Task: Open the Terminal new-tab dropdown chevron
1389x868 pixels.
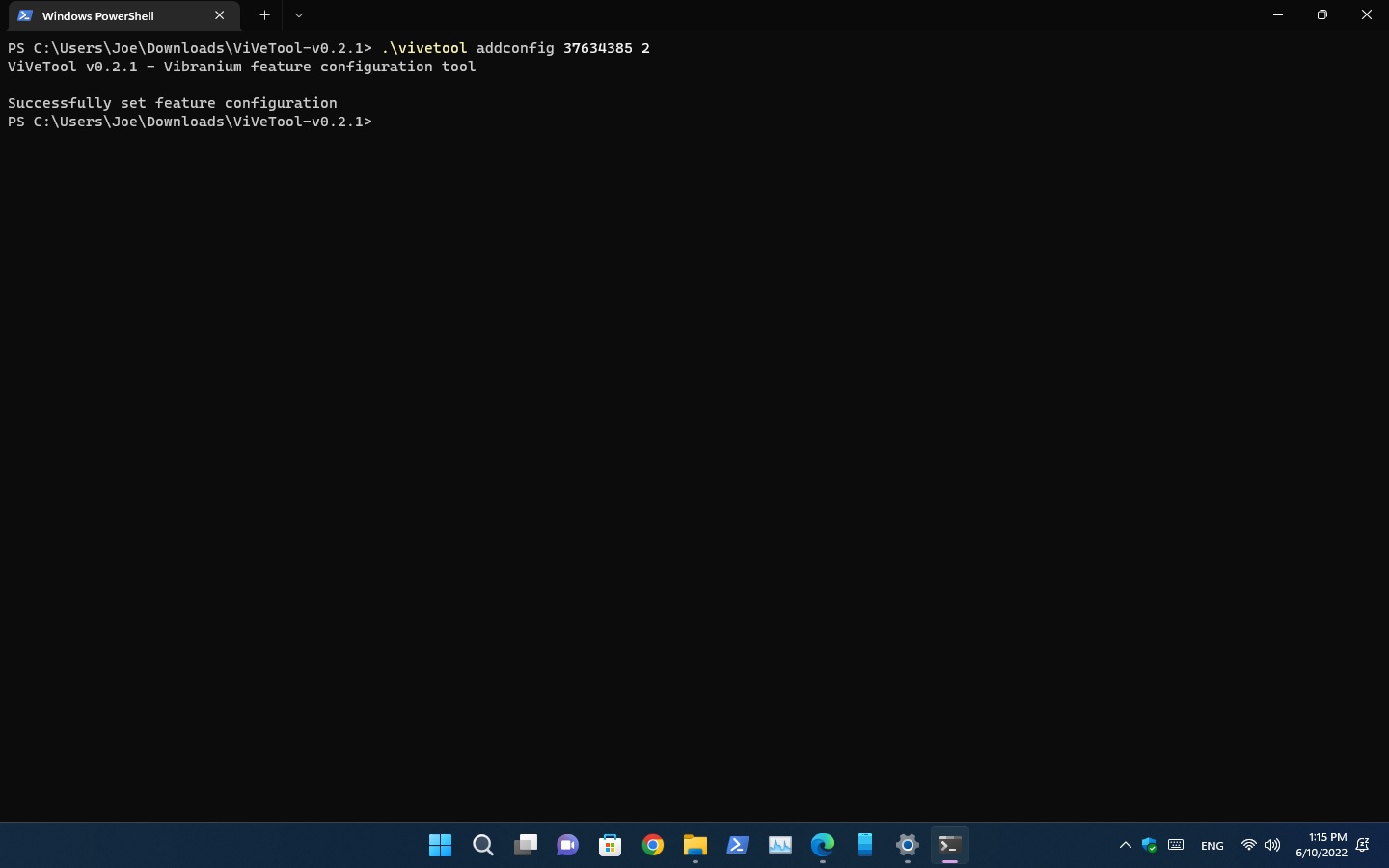Action: 298,15
